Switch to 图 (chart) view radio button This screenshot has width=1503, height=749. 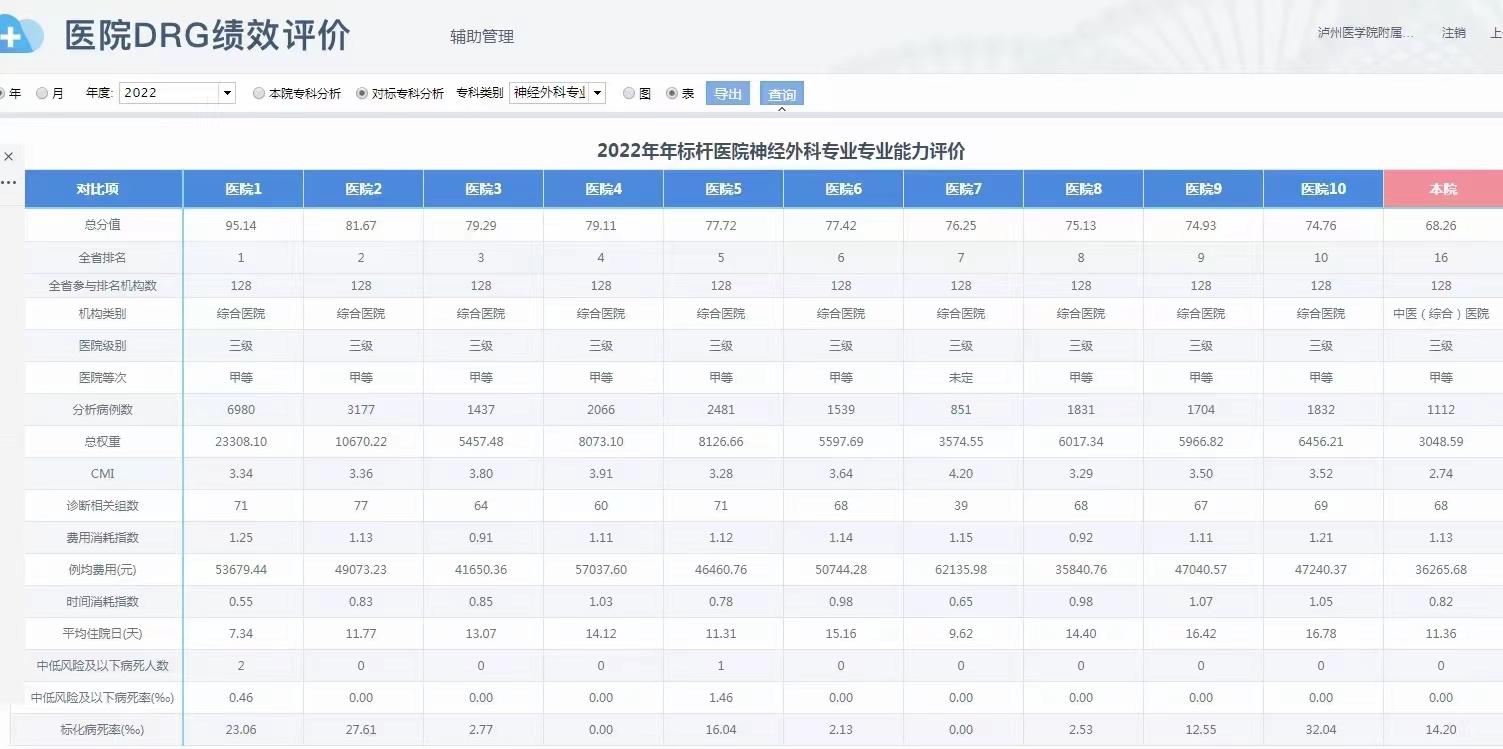[629, 93]
